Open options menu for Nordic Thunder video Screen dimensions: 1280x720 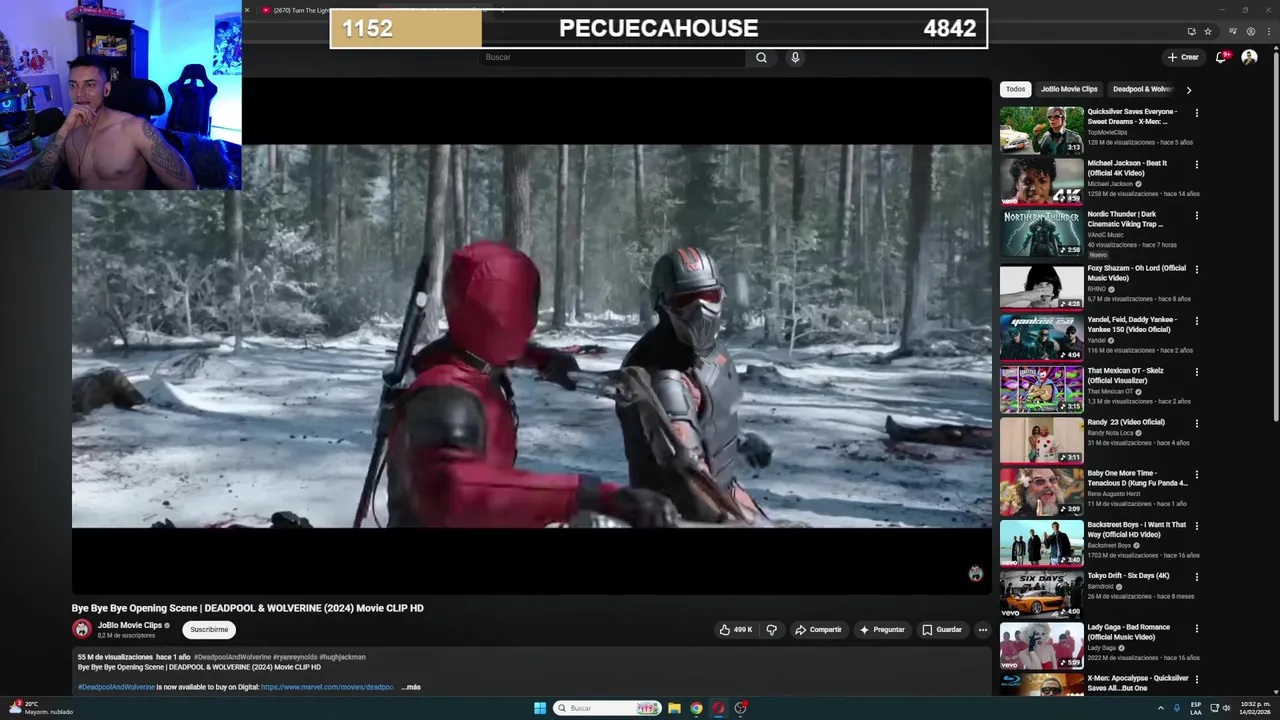(x=1196, y=215)
